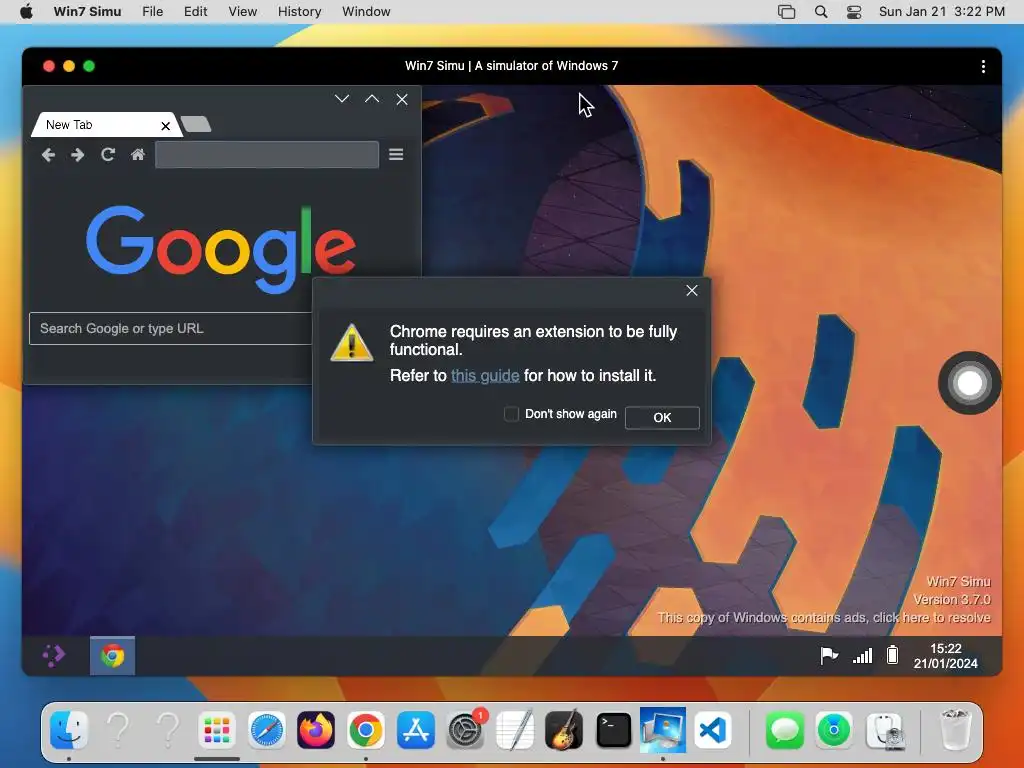This screenshot has height=768, width=1024.
Task: Open Finder from the Dock
Action: pyautogui.click(x=69, y=729)
